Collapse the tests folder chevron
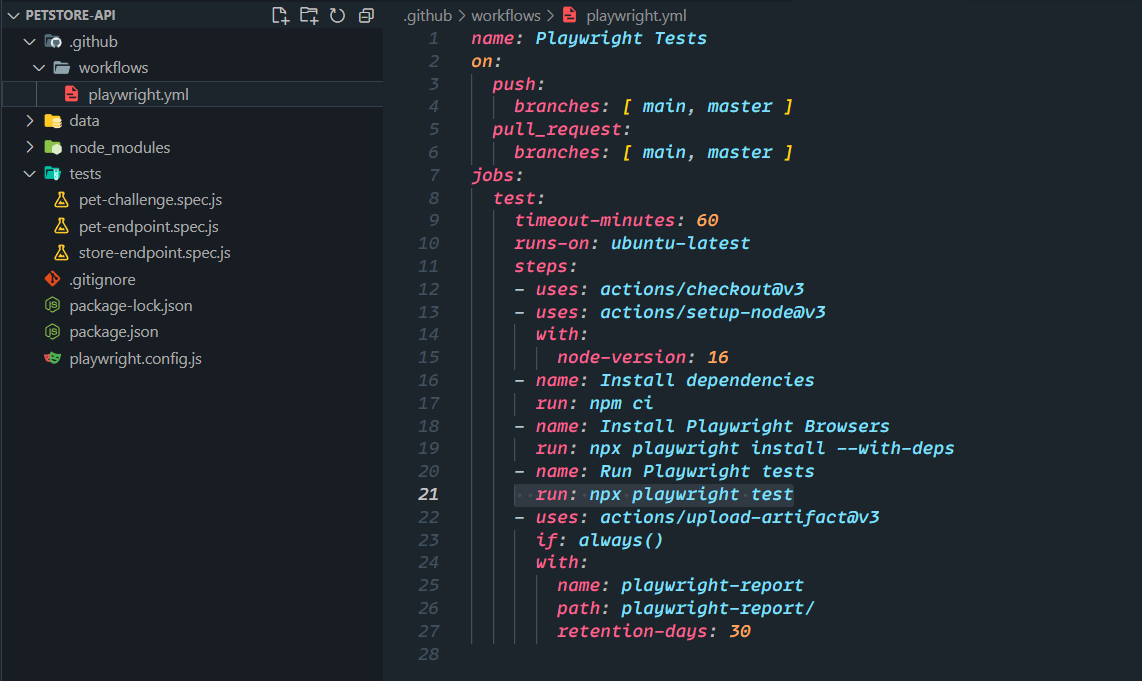The height and width of the screenshot is (681, 1142). (x=30, y=174)
